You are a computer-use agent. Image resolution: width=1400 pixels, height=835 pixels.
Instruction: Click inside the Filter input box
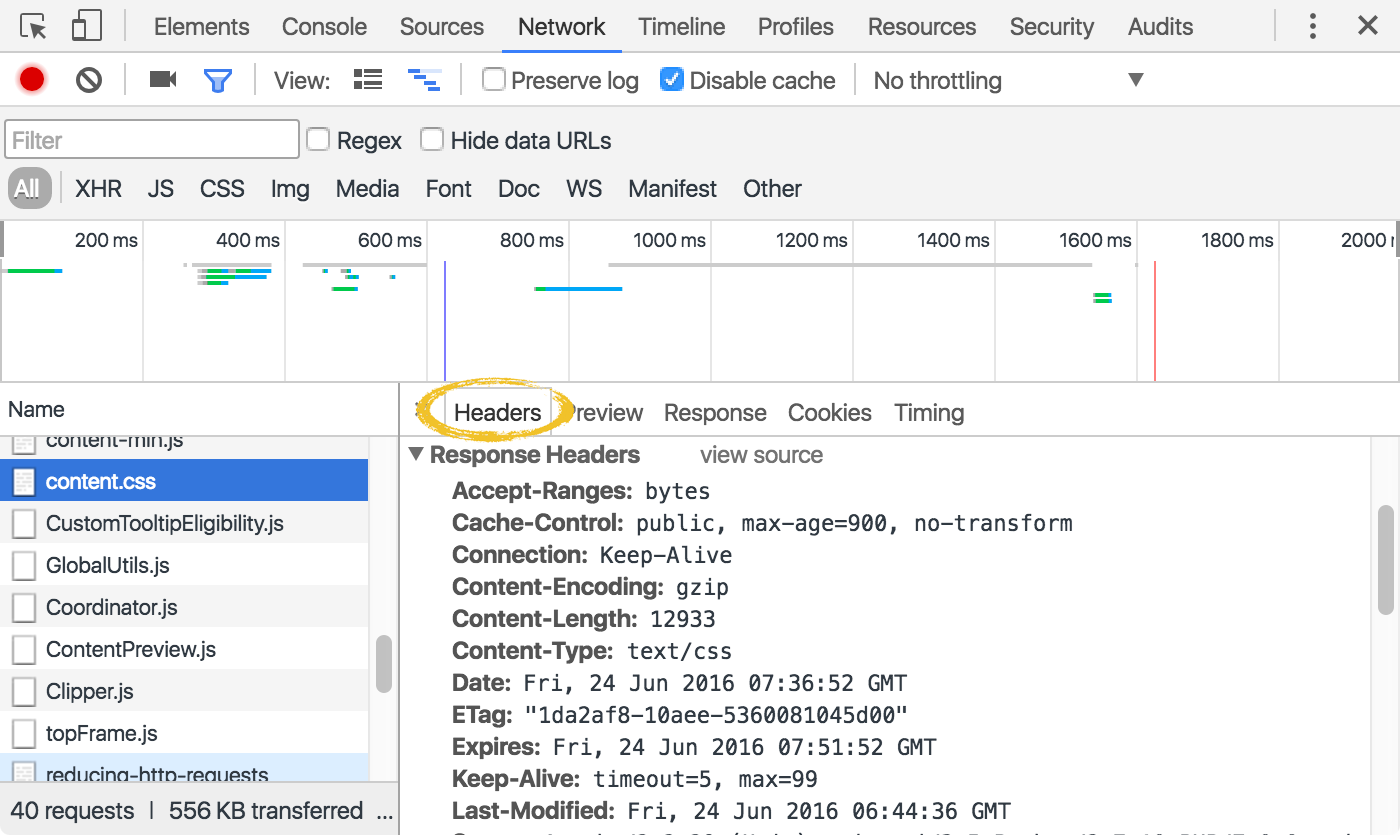(150, 139)
